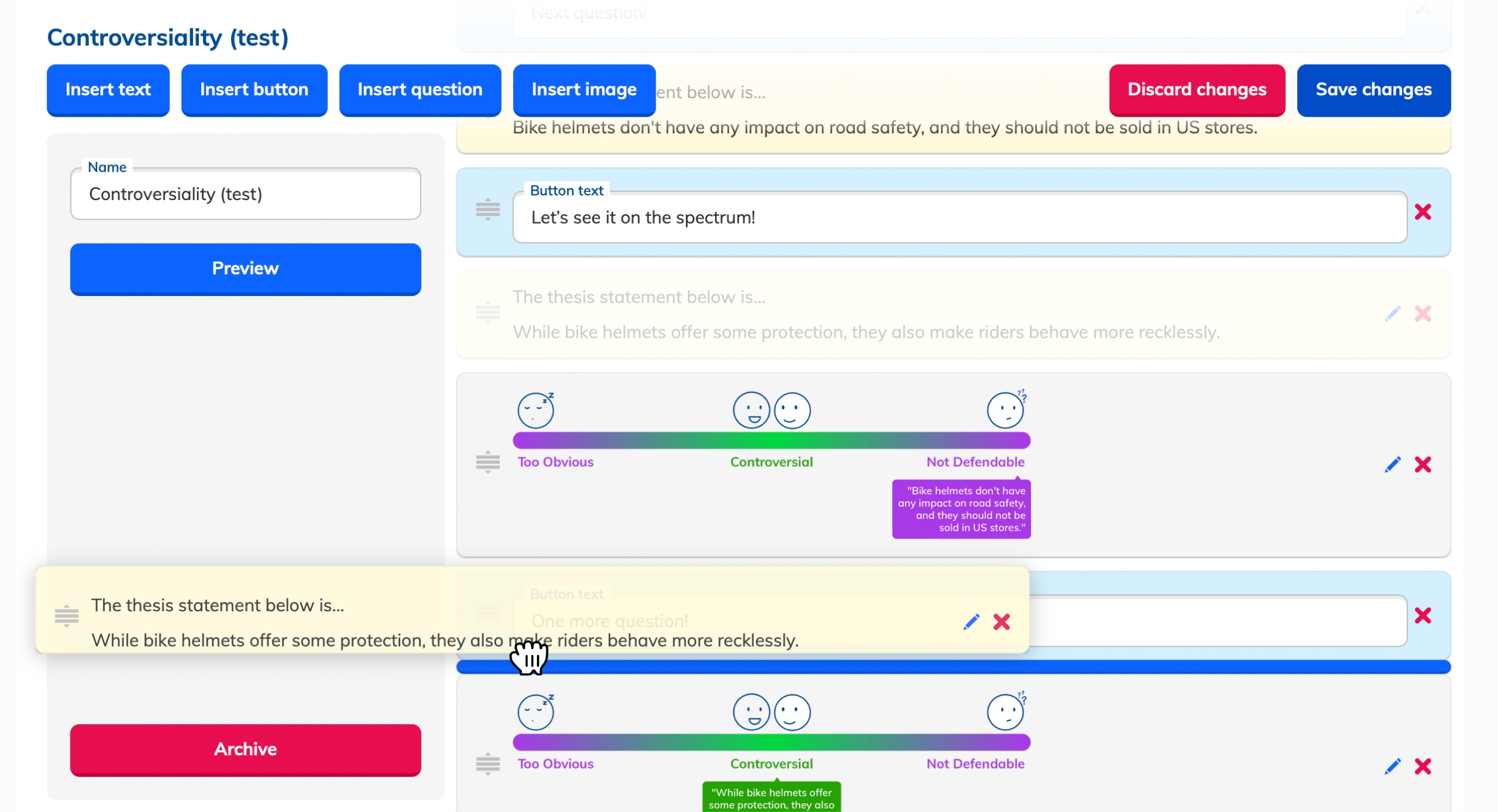Click Insert image button
The height and width of the screenshot is (812, 1498).
coord(583,90)
